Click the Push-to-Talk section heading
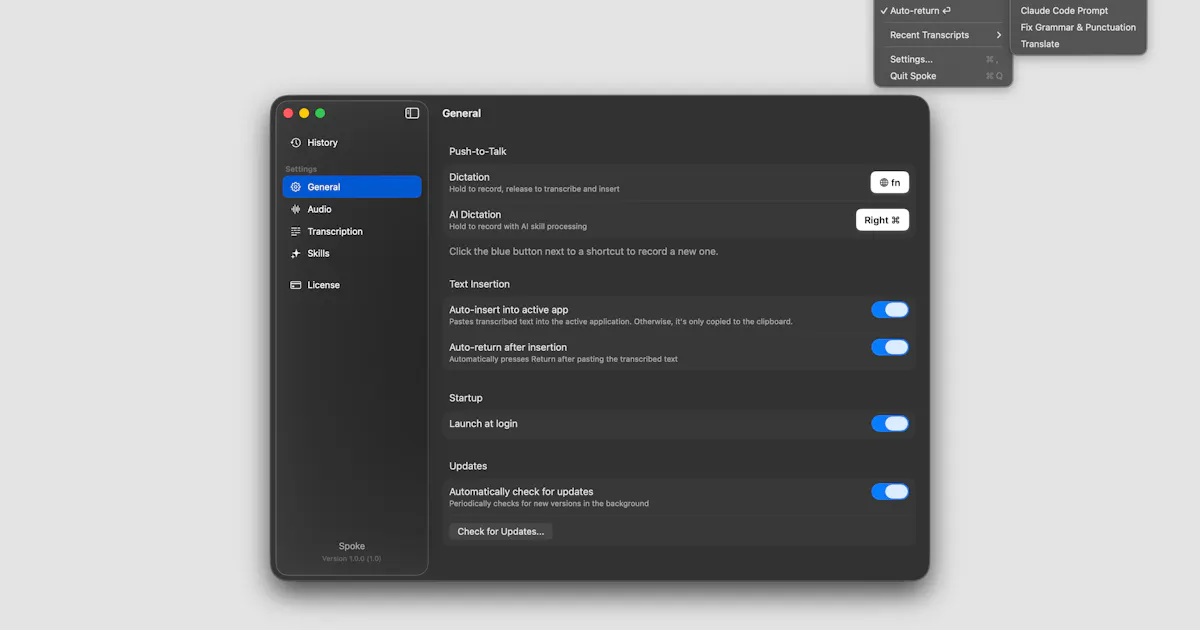1200x630 pixels. [478, 151]
